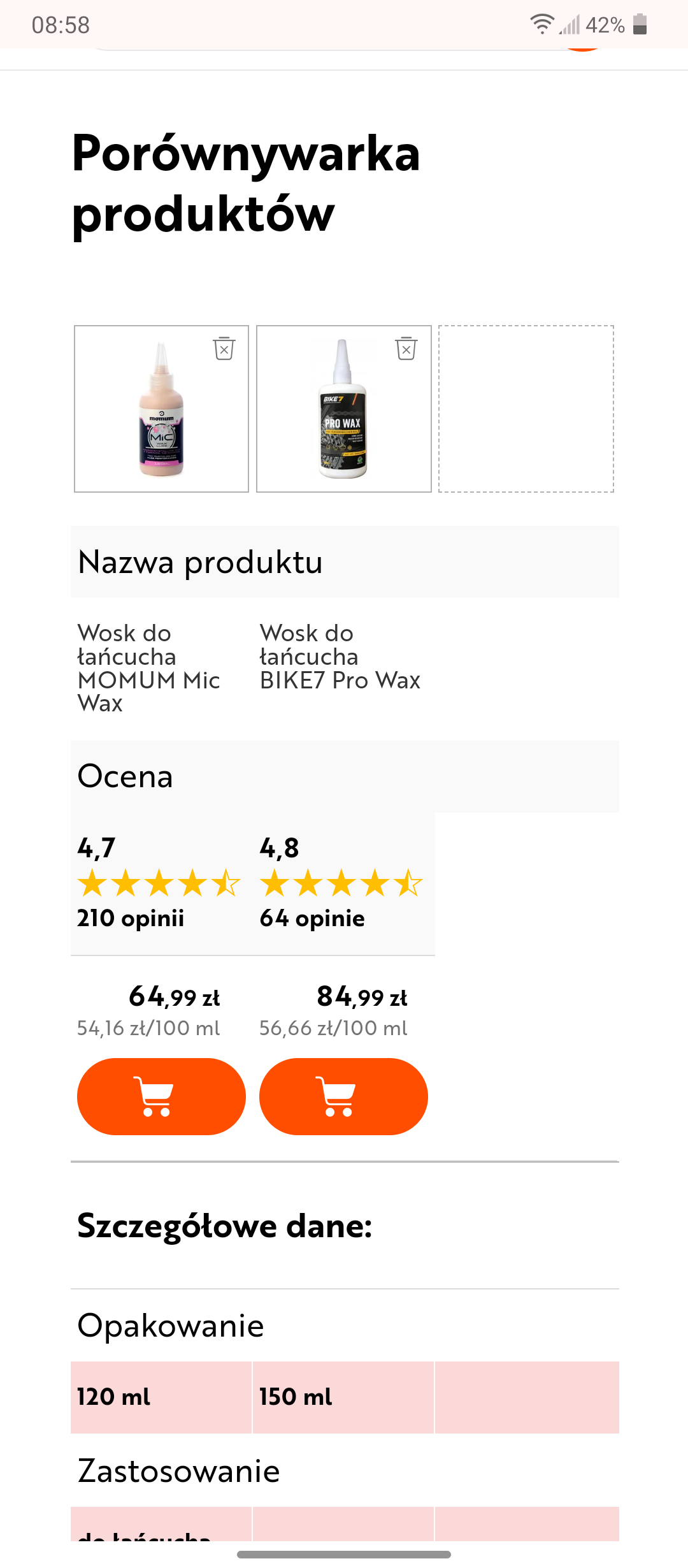The image size is (688, 1568).
Task: Tap the 64,99 zł price
Action: coord(174,997)
